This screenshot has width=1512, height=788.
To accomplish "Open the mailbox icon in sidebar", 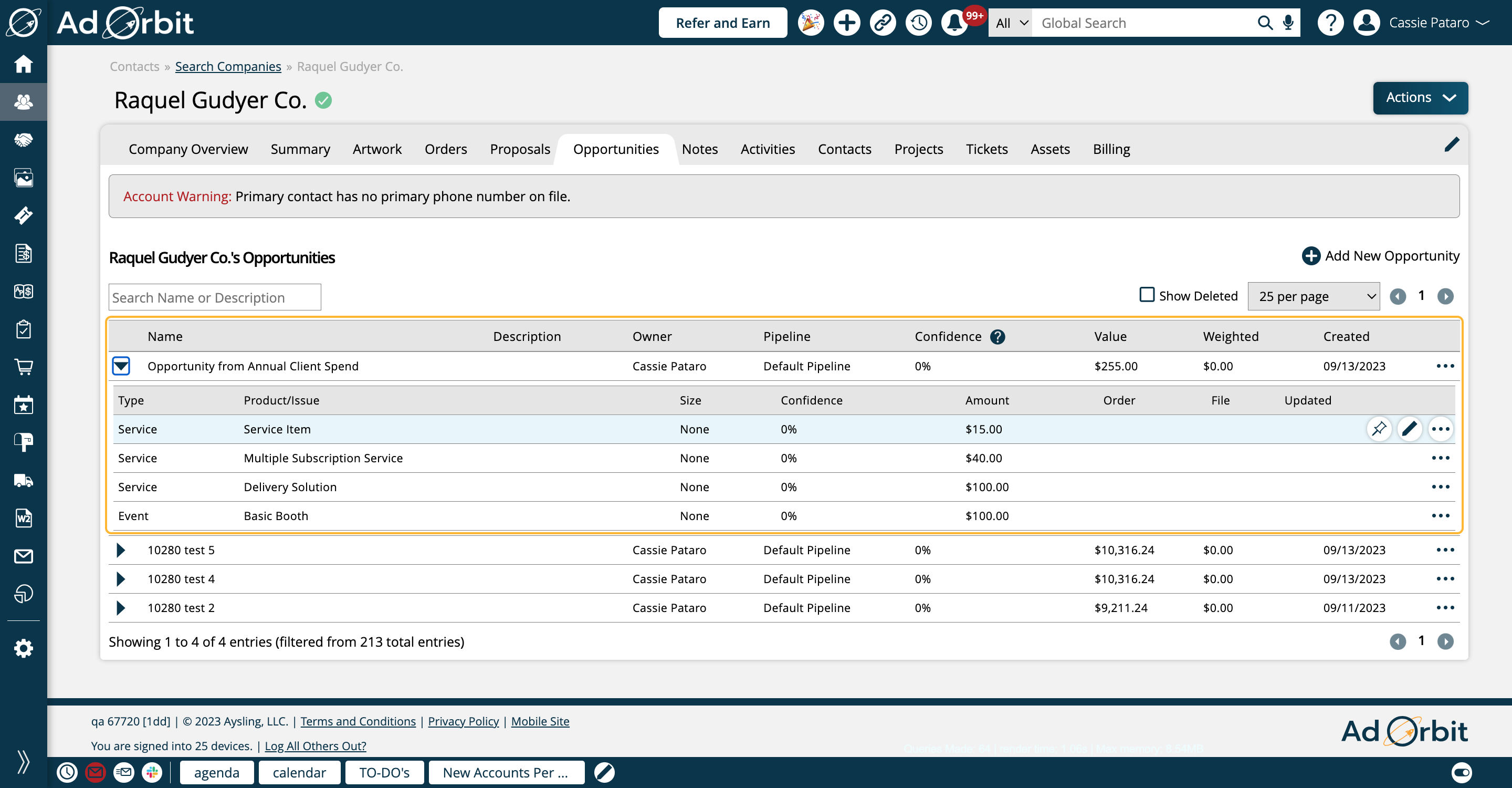I will 24,442.
